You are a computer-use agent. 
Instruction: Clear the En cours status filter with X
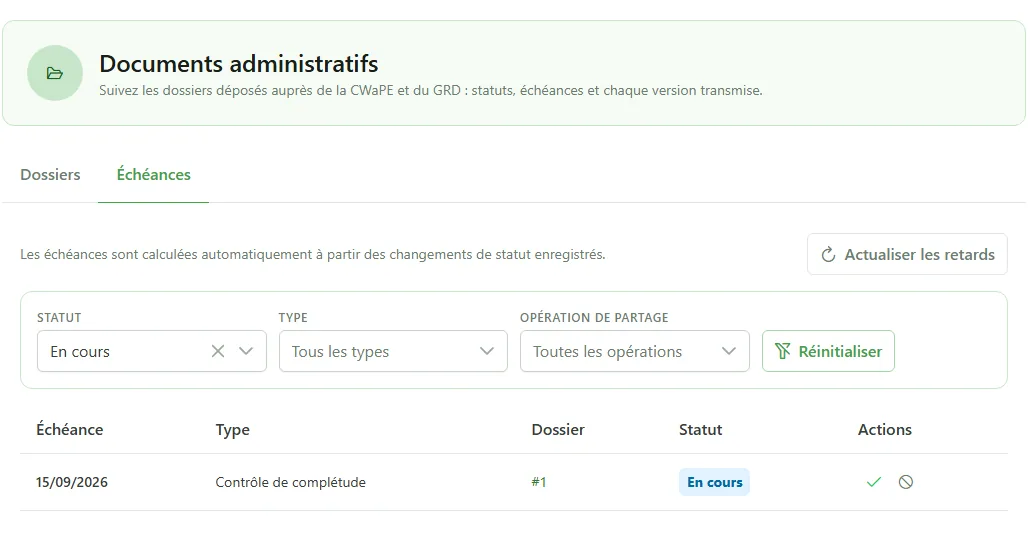[218, 351]
